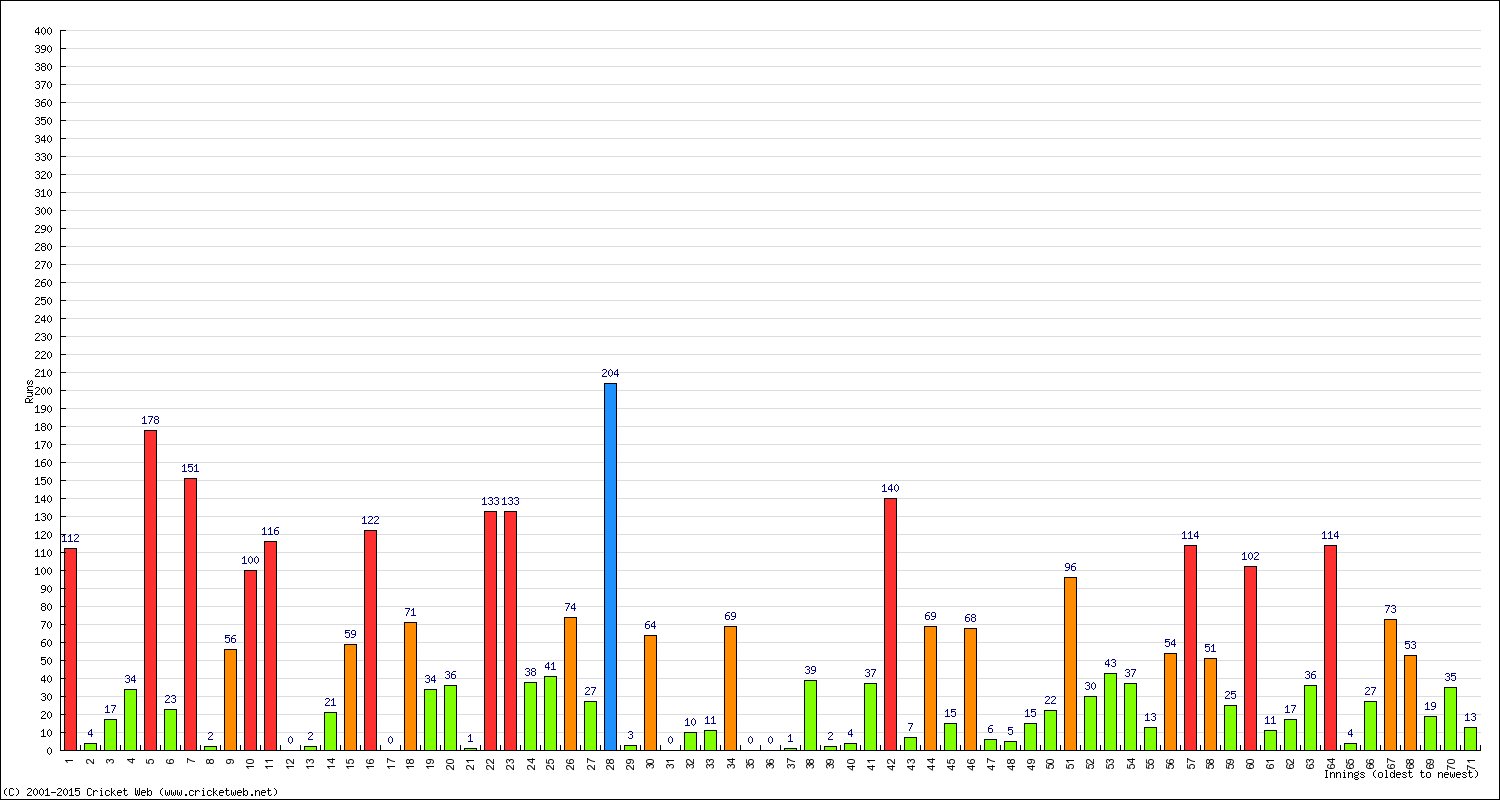Viewport: 1500px width, 800px height.
Task: Click the orange bar for innings 9
Action: coord(230,699)
